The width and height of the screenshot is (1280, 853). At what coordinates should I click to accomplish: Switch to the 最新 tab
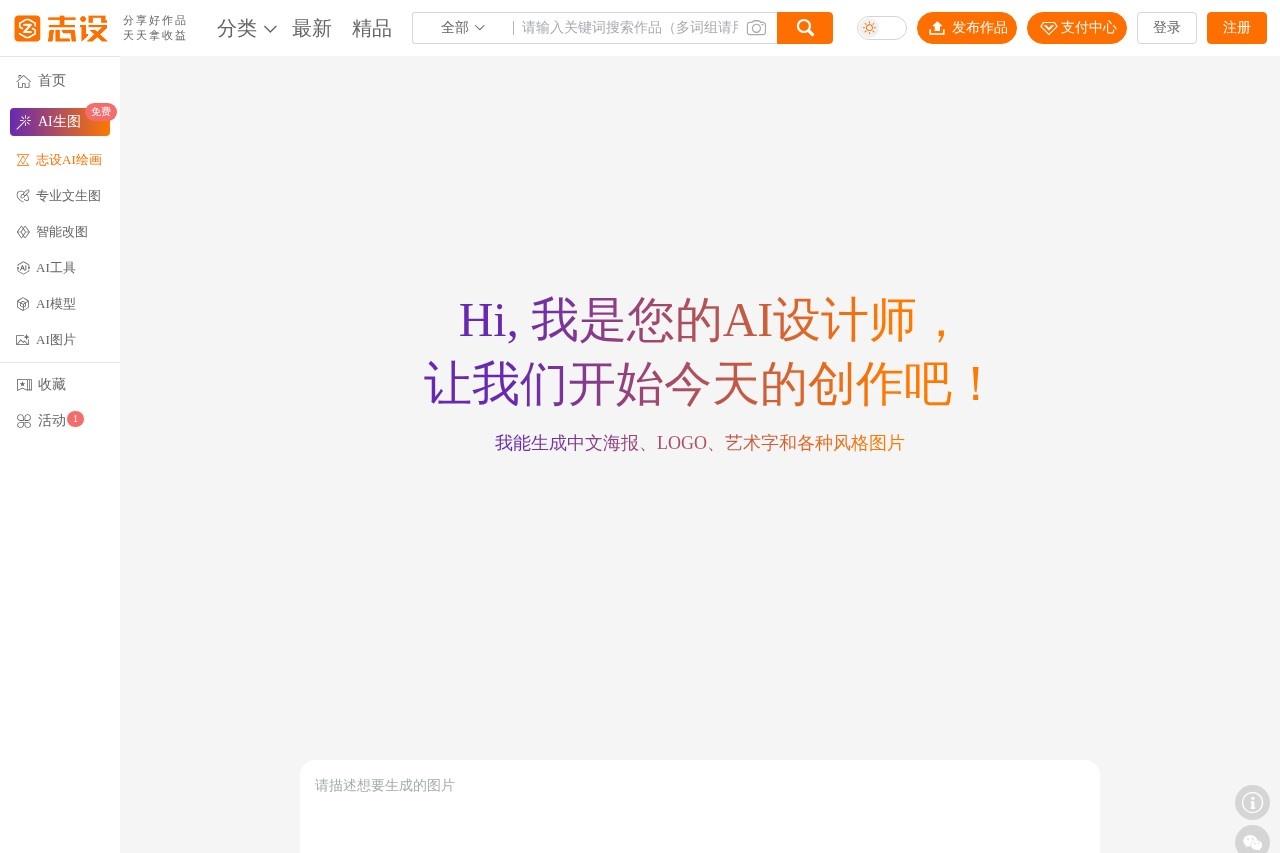[312, 28]
